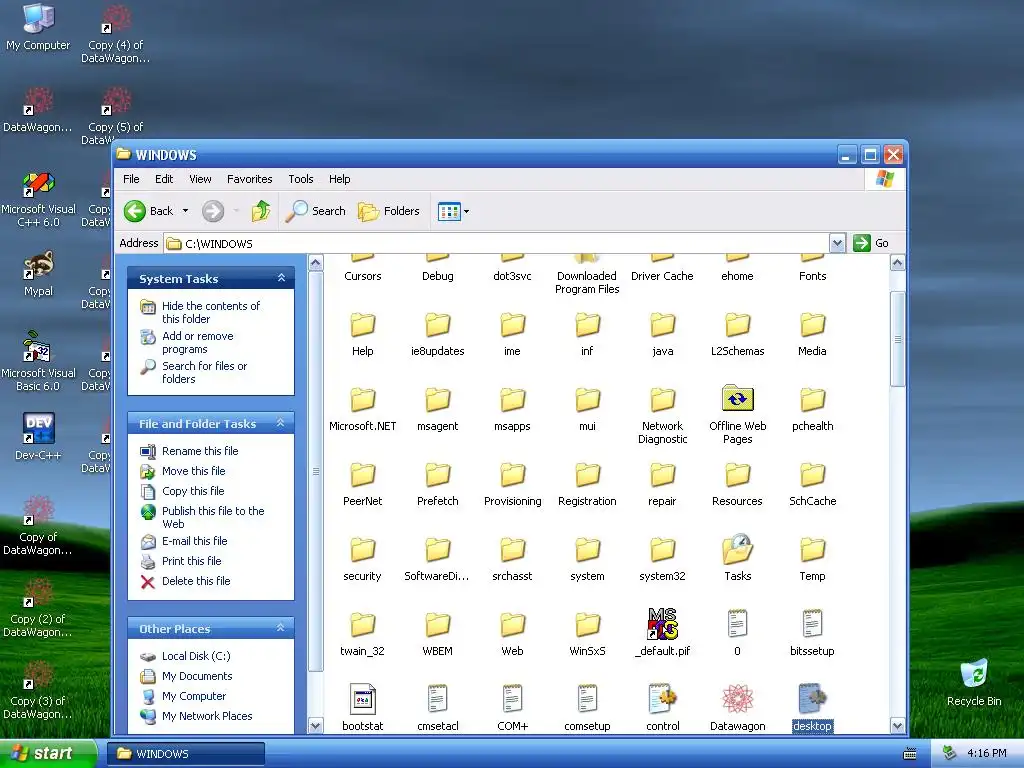Screen dimensions: 1024x768
Task: Click Add or remove programs link
Action: pyautogui.click(x=197, y=342)
